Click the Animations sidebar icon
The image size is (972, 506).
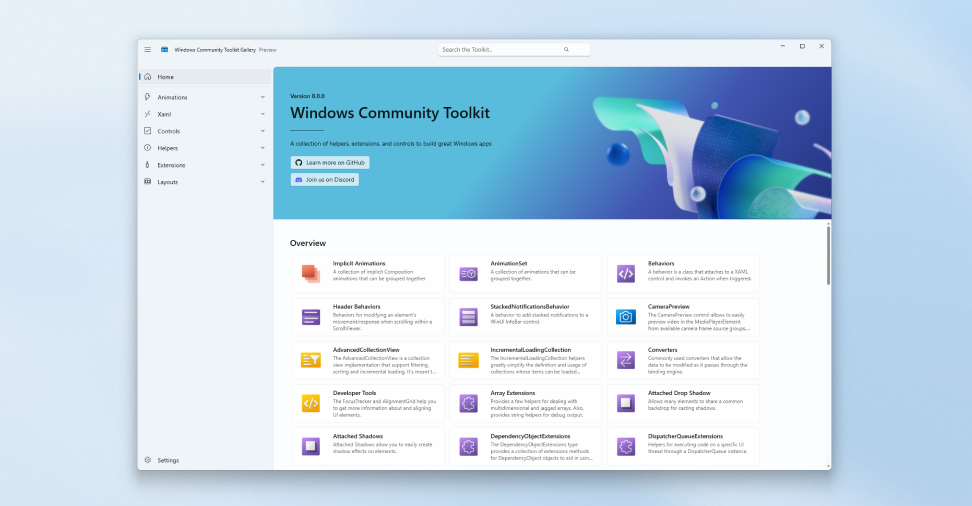click(148, 97)
